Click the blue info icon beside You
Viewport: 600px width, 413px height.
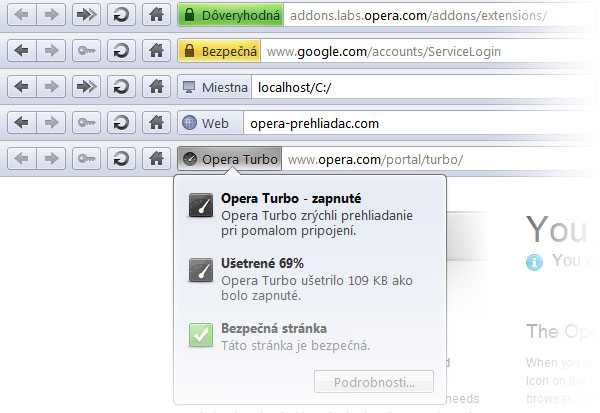click(x=535, y=263)
